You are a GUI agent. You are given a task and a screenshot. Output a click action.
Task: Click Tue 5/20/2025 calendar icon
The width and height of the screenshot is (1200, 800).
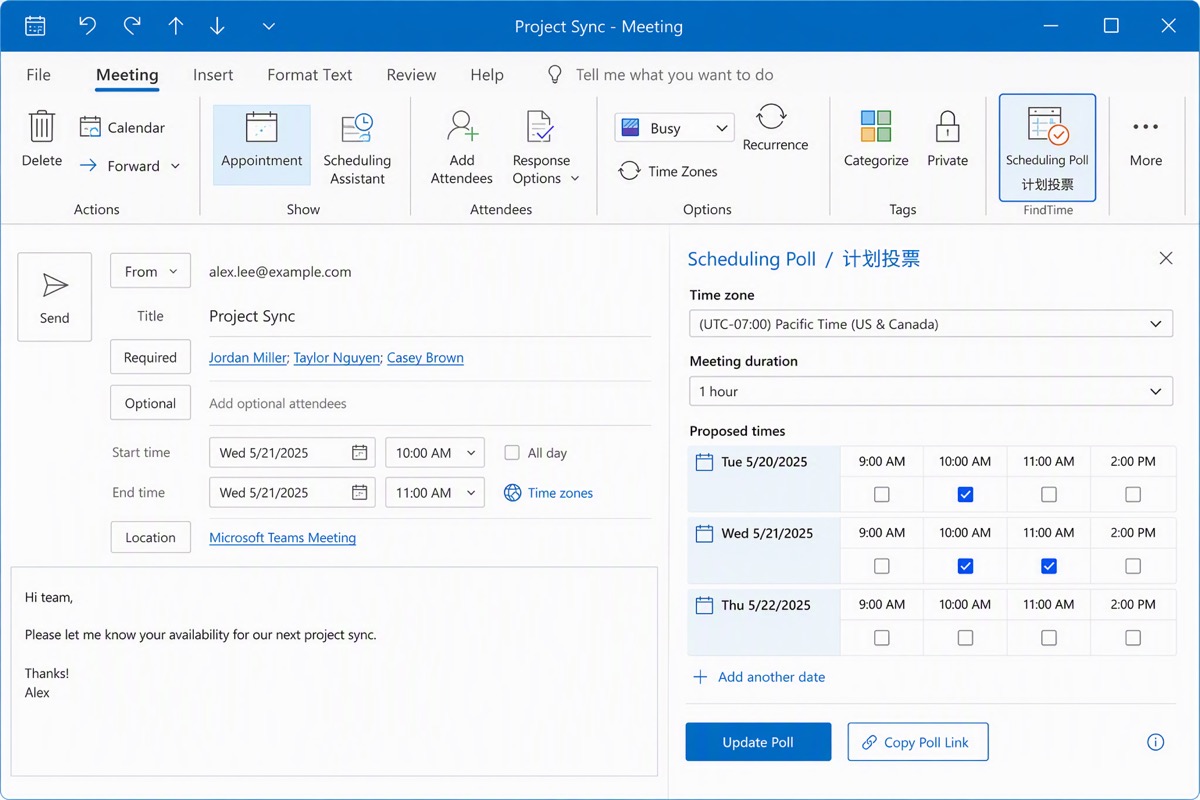[x=704, y=462]
